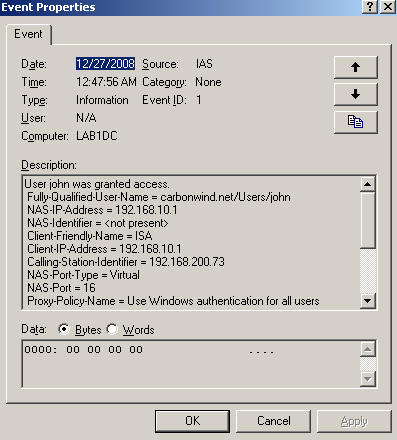Click the Proxy-Policy-Name line
The width and height of the screenshot is (397, 440).
coord(173,301)
